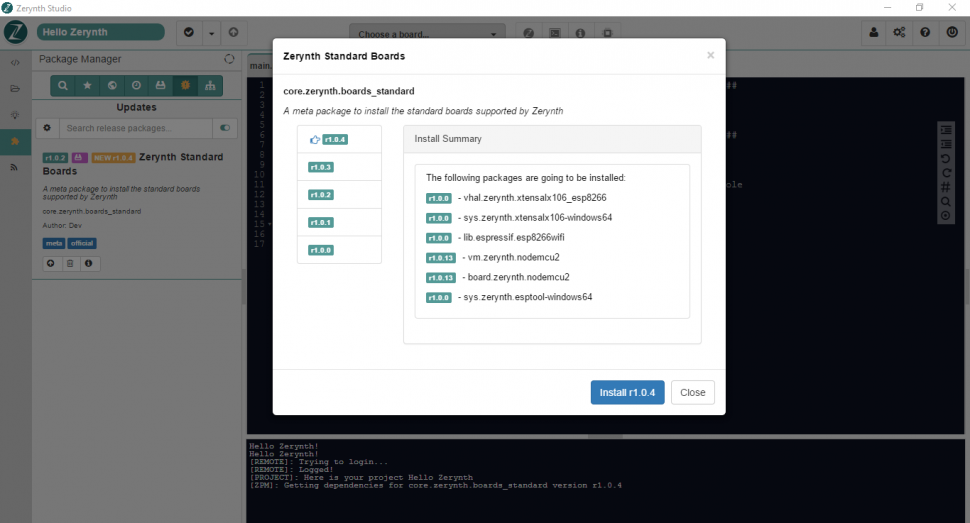The image size is (970, 523).
Task: Open the help question mark icon
Action: click(925, 32)
